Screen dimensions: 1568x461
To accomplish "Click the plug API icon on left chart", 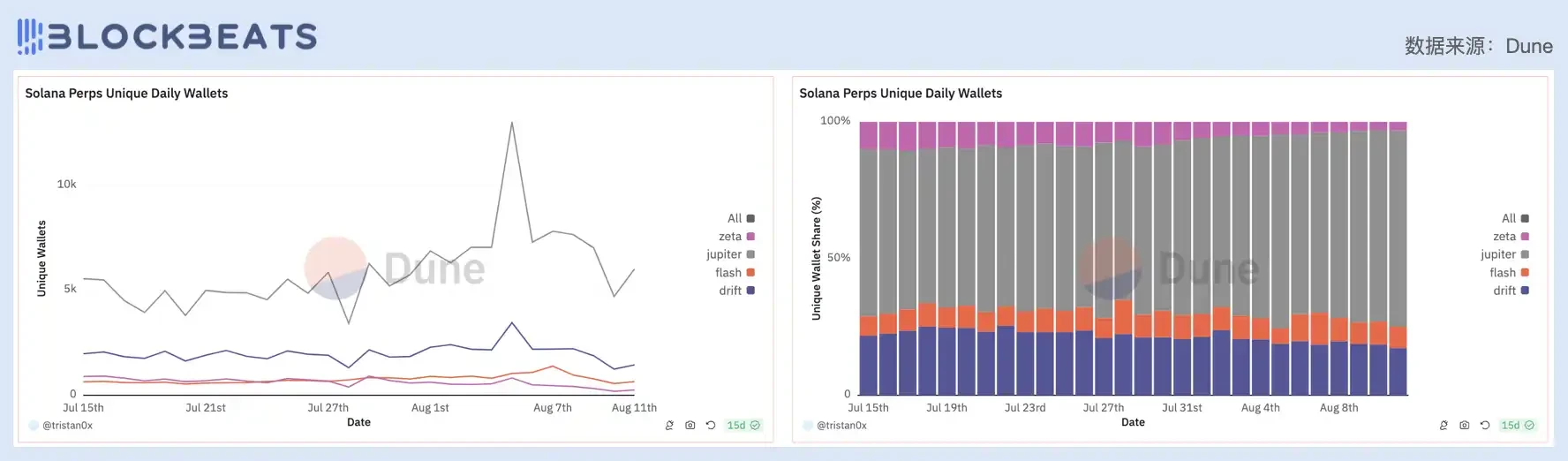I will pos(669,425).
